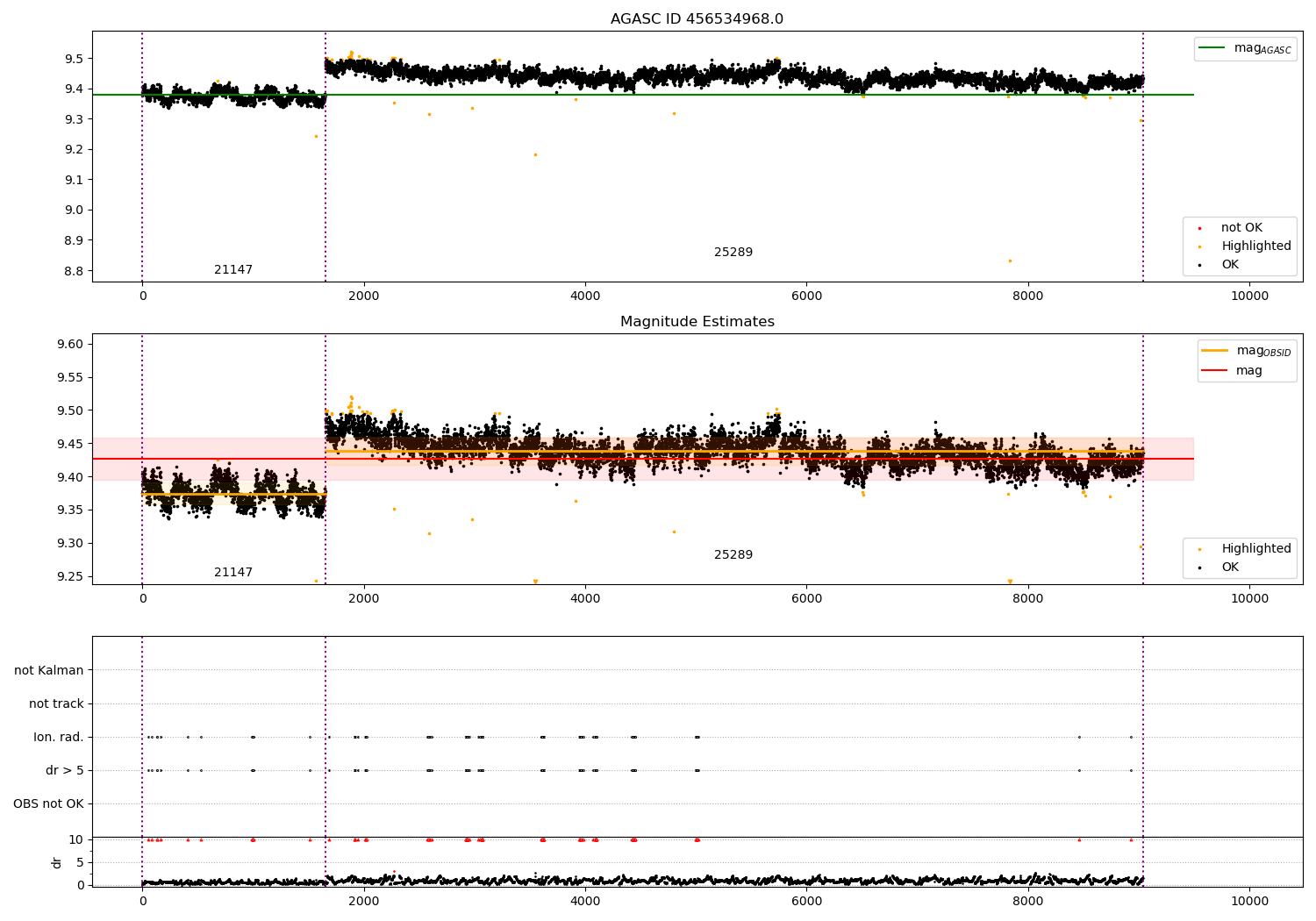Click the 10000 x-tick of the bottom plot

(x=1249, y=902)
